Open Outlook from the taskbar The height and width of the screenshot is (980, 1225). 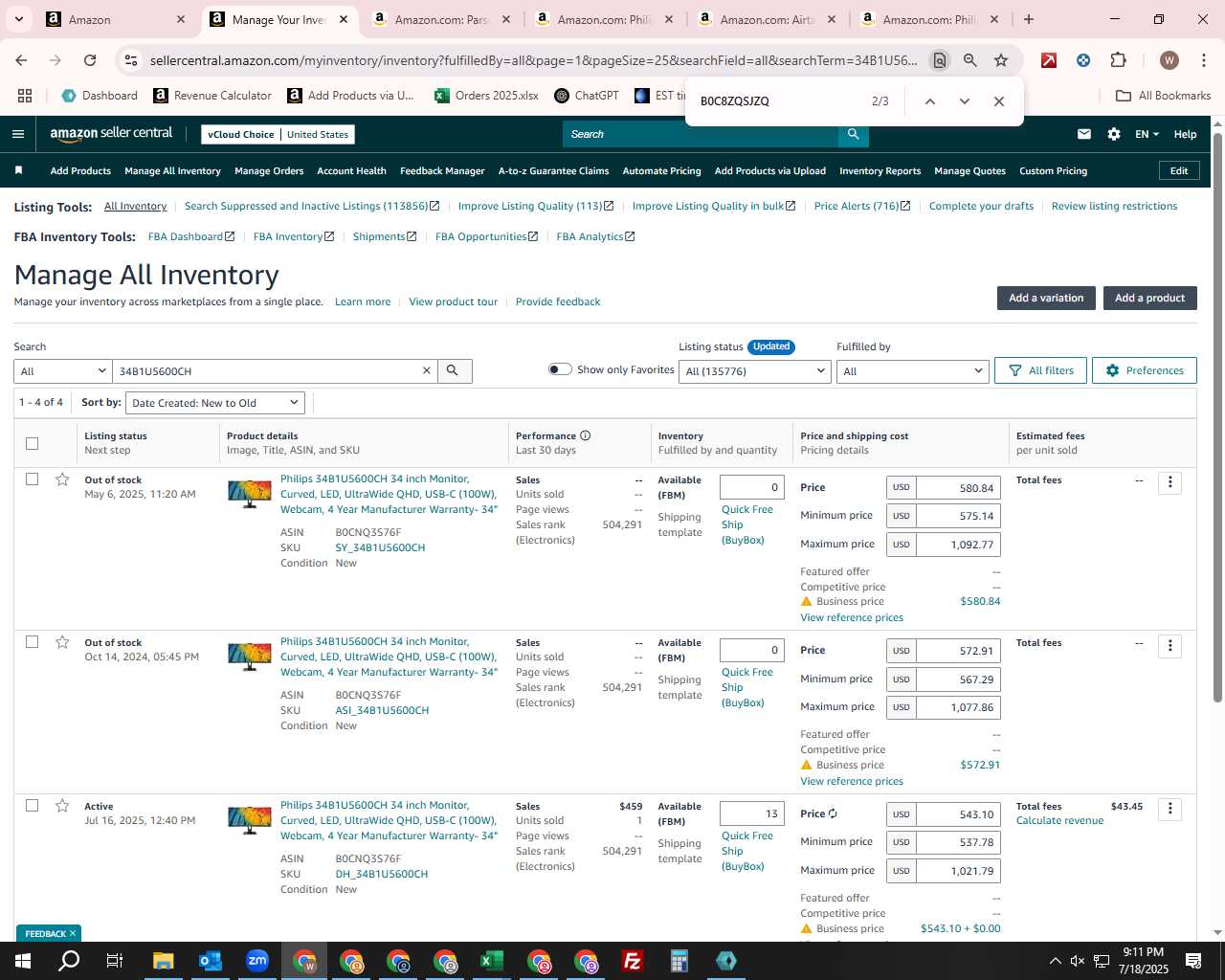pyautogui.click(x=211, y=961)
